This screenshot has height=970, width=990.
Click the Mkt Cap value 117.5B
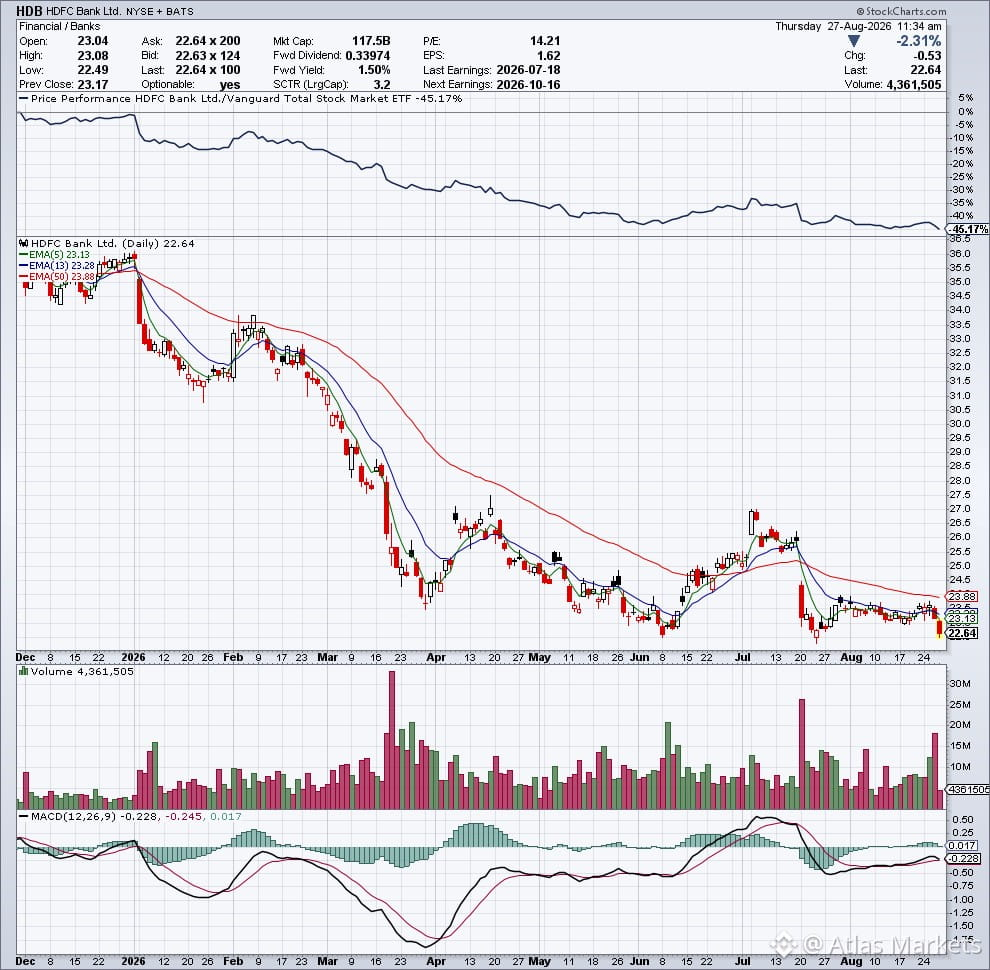[x=371, y=40]
